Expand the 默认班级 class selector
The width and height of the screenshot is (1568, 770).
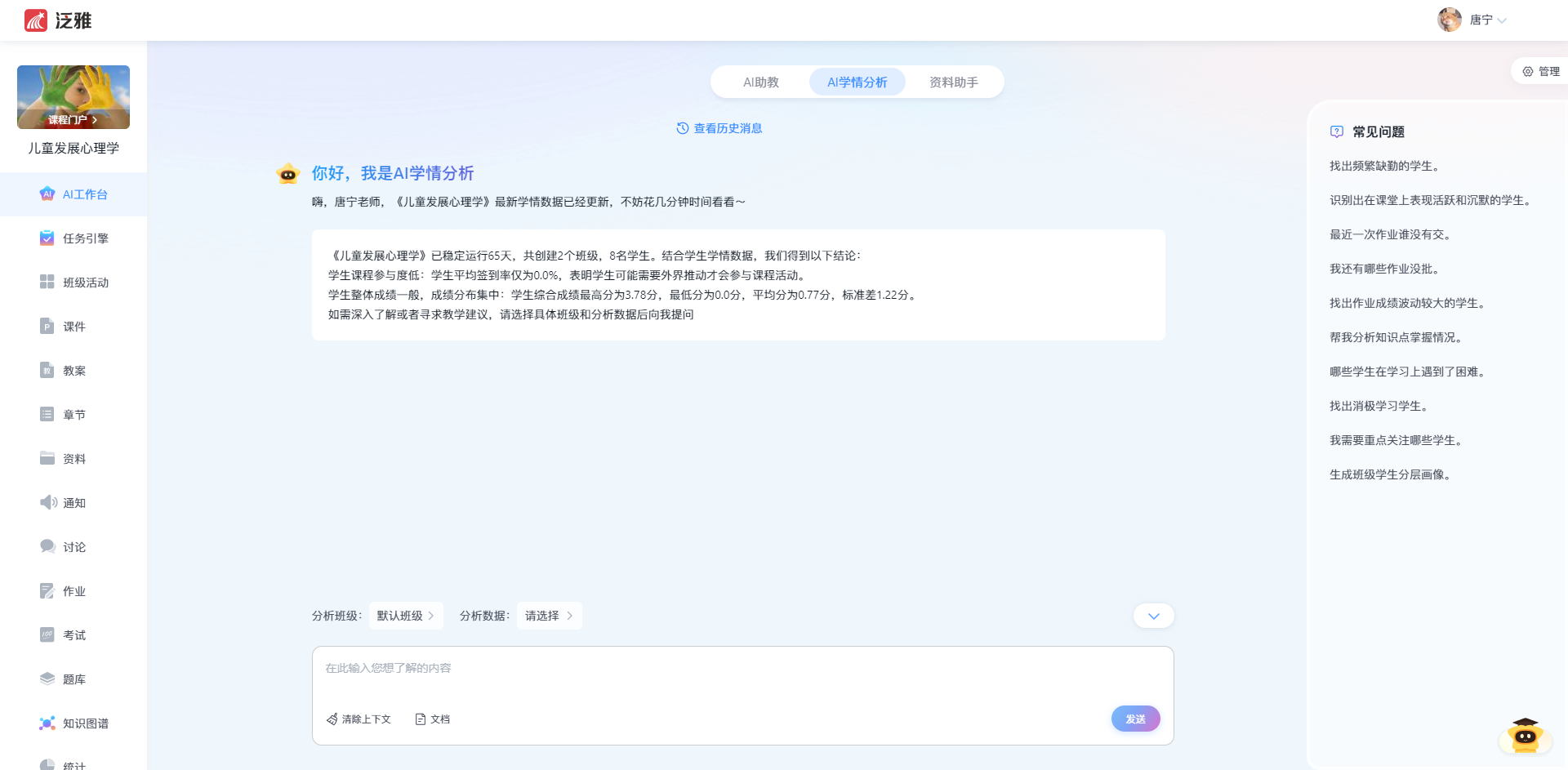[406, 616]
